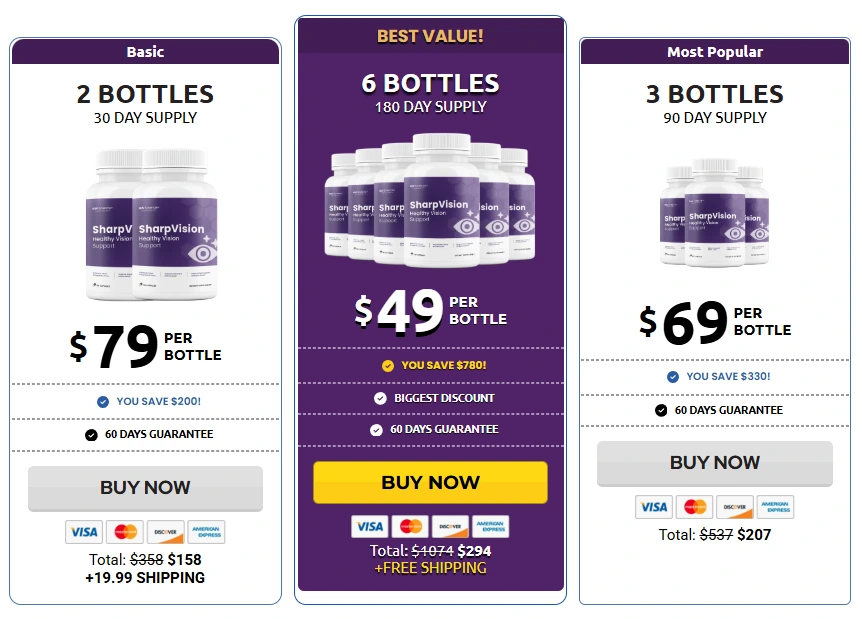Click the "You Save $780!" yellow checkmark
The image size is (862, 619).
388,366
